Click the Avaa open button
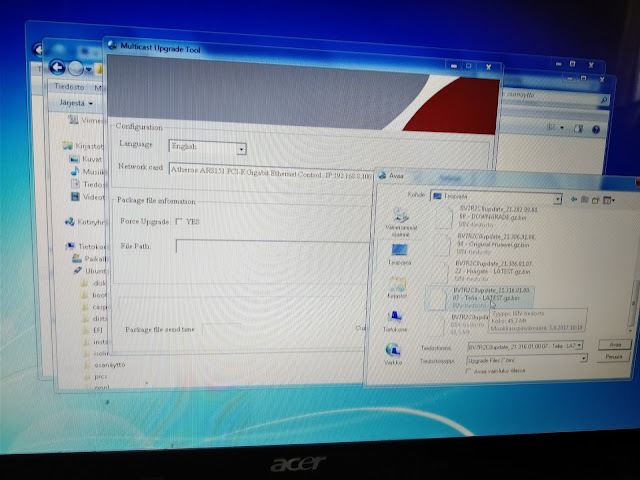The height and width of the screenshot is (480, 640). pyautogui.click(x=615, y=344)
